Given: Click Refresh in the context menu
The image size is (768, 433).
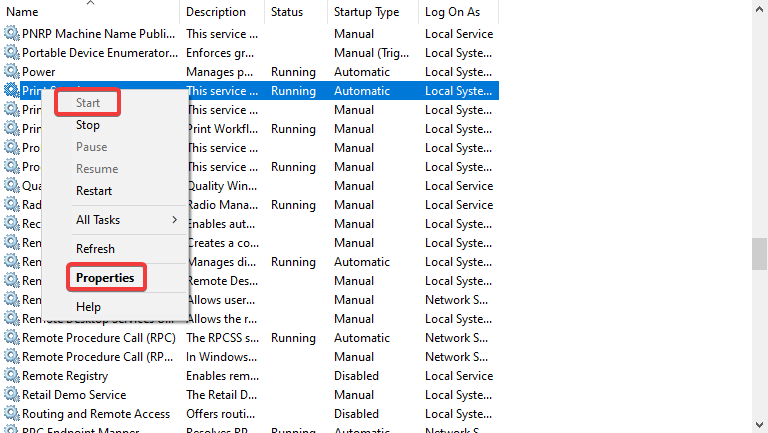Looking at the screenshot, I should click(x=95, y=249).
